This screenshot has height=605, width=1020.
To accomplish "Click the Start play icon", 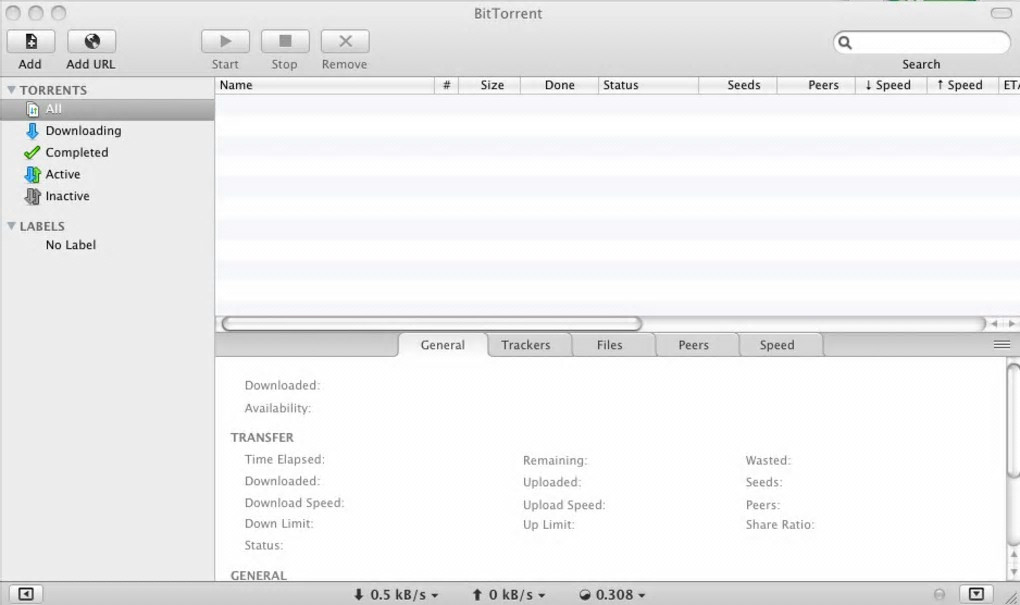I will pos(225,42).
